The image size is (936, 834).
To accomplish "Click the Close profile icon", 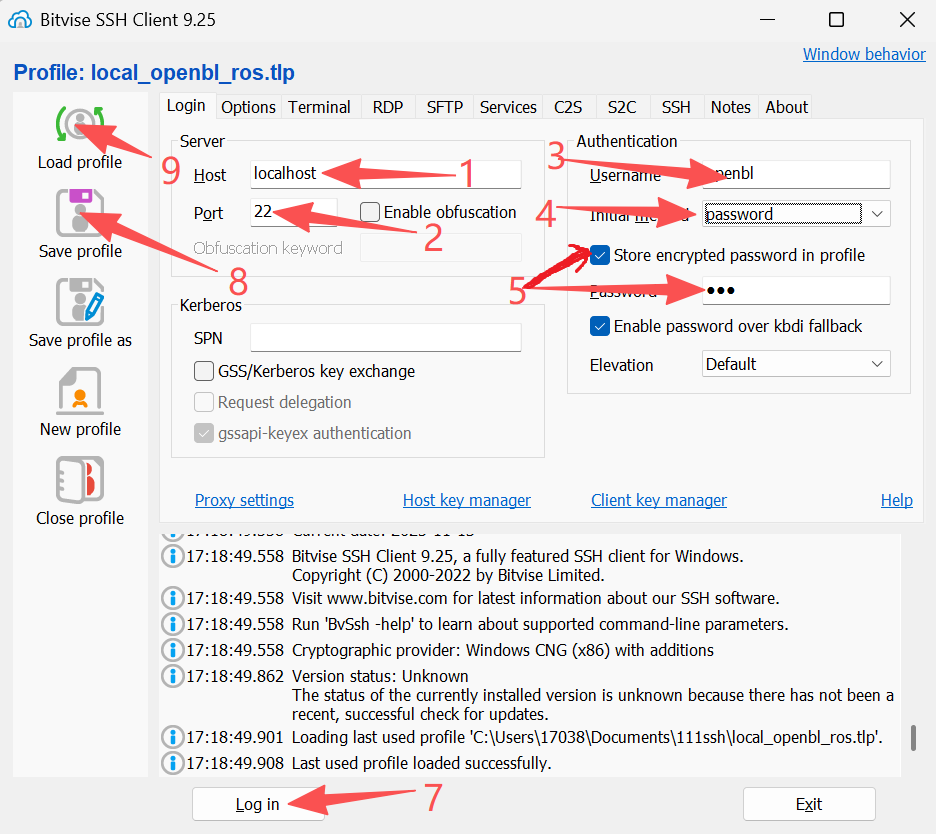I will 79,480.
